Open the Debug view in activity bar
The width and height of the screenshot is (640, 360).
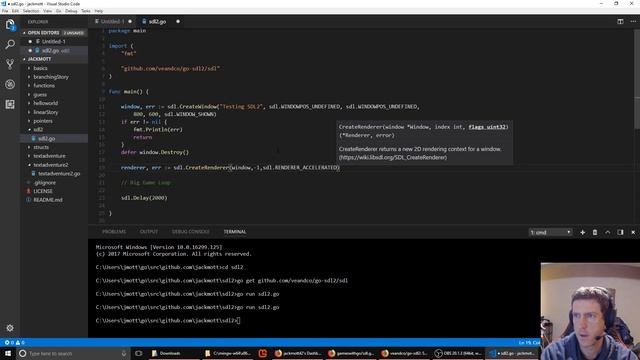[10, 84]
